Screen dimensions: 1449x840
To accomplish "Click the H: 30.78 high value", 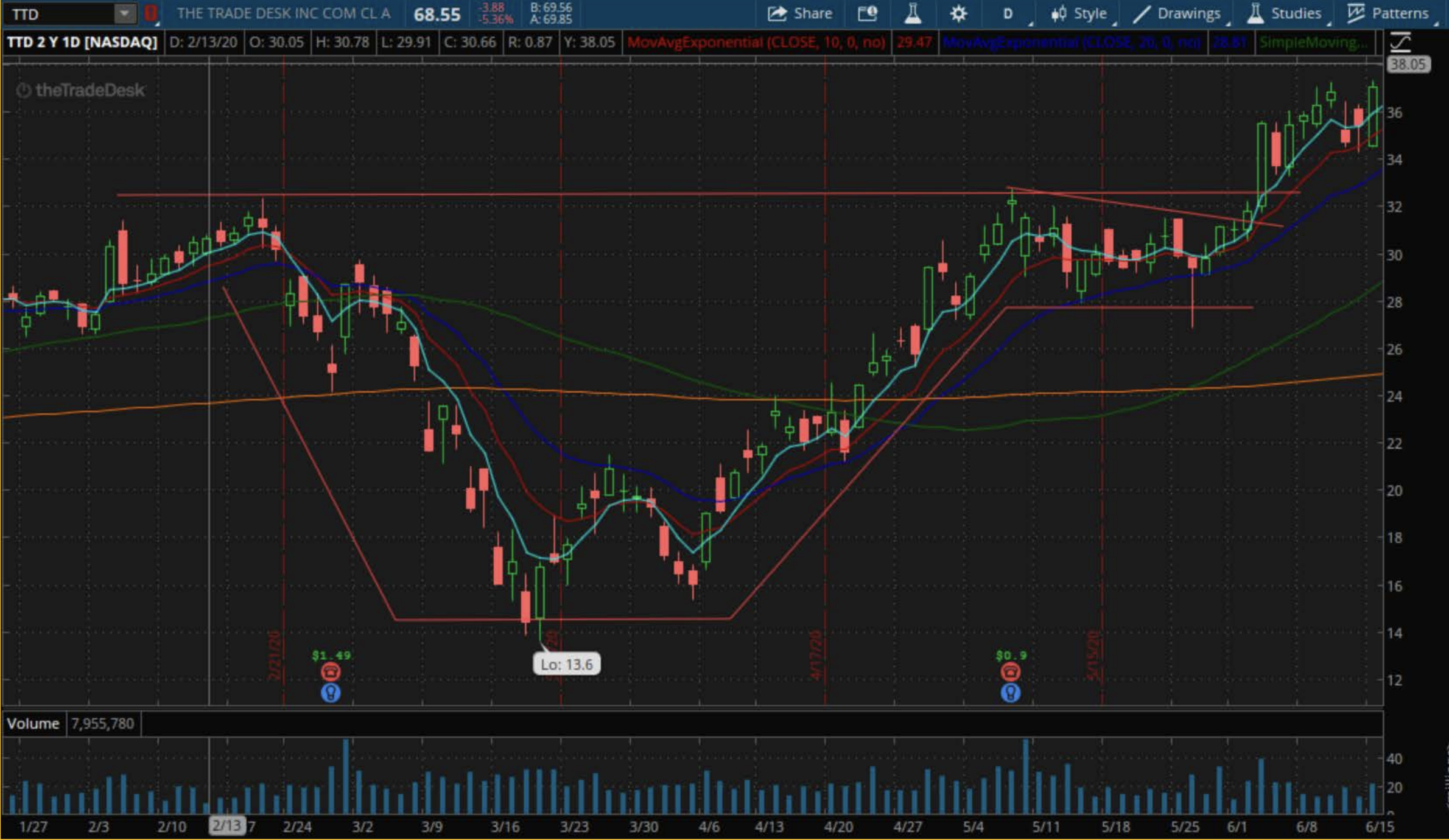I will click(342, 42).
